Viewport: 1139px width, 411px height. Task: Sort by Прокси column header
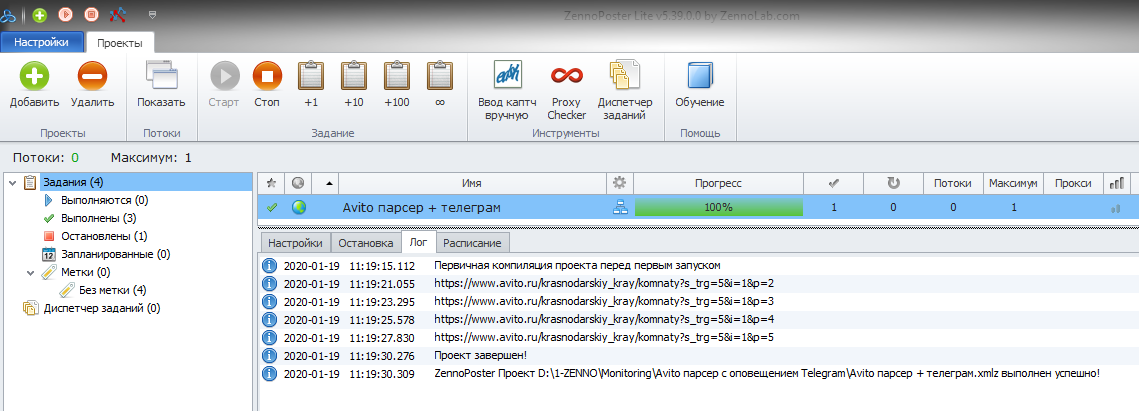(1073, 184)
